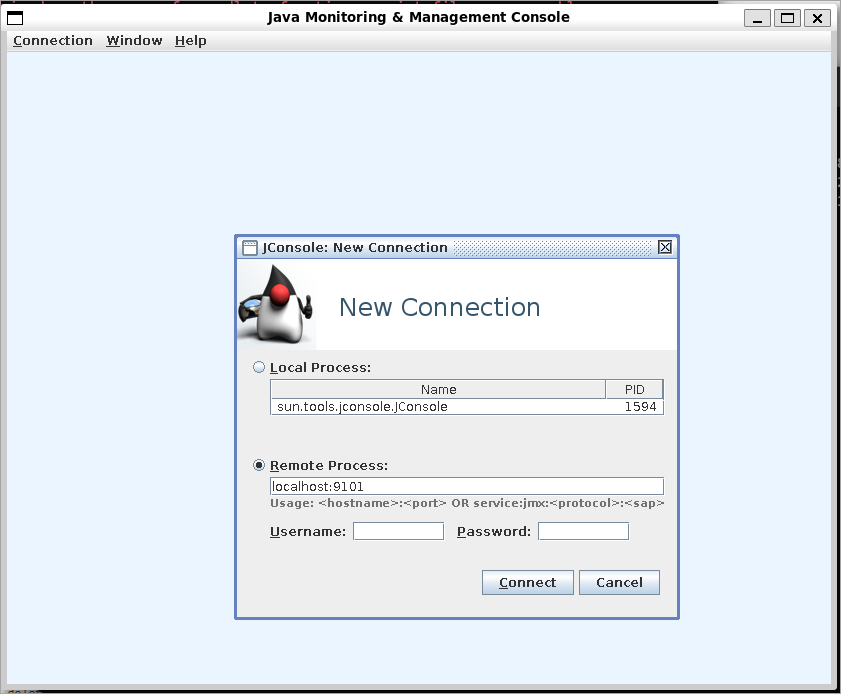Click the main window menu icon
841x694 pixels.
[x=14, y=17]
